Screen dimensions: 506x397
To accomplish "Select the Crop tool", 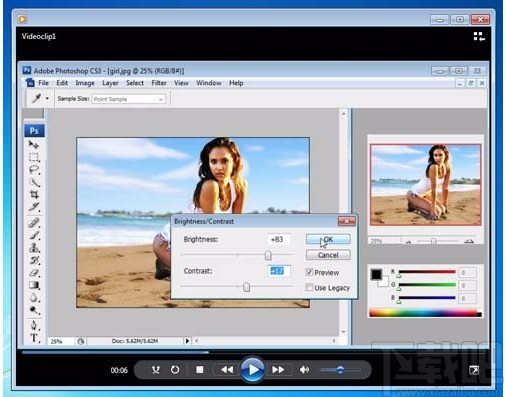I will [x=34, y=194].
